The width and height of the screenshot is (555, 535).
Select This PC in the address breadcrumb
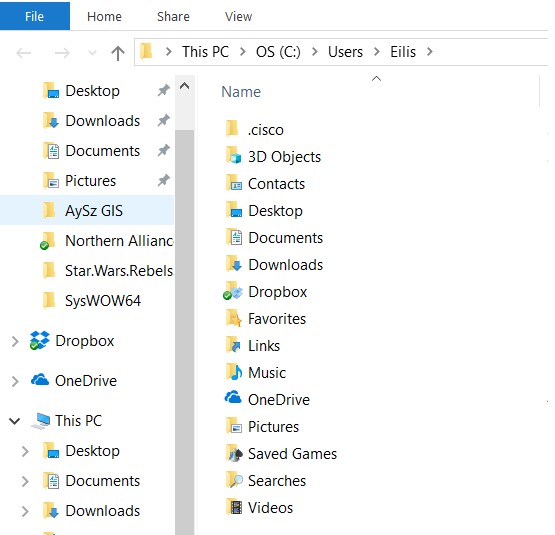[x=205, y=52]
